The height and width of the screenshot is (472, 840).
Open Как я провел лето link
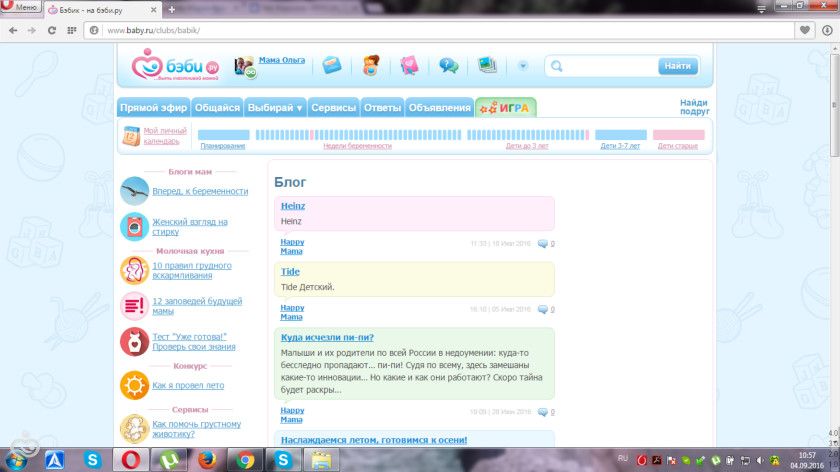[188, 385]
